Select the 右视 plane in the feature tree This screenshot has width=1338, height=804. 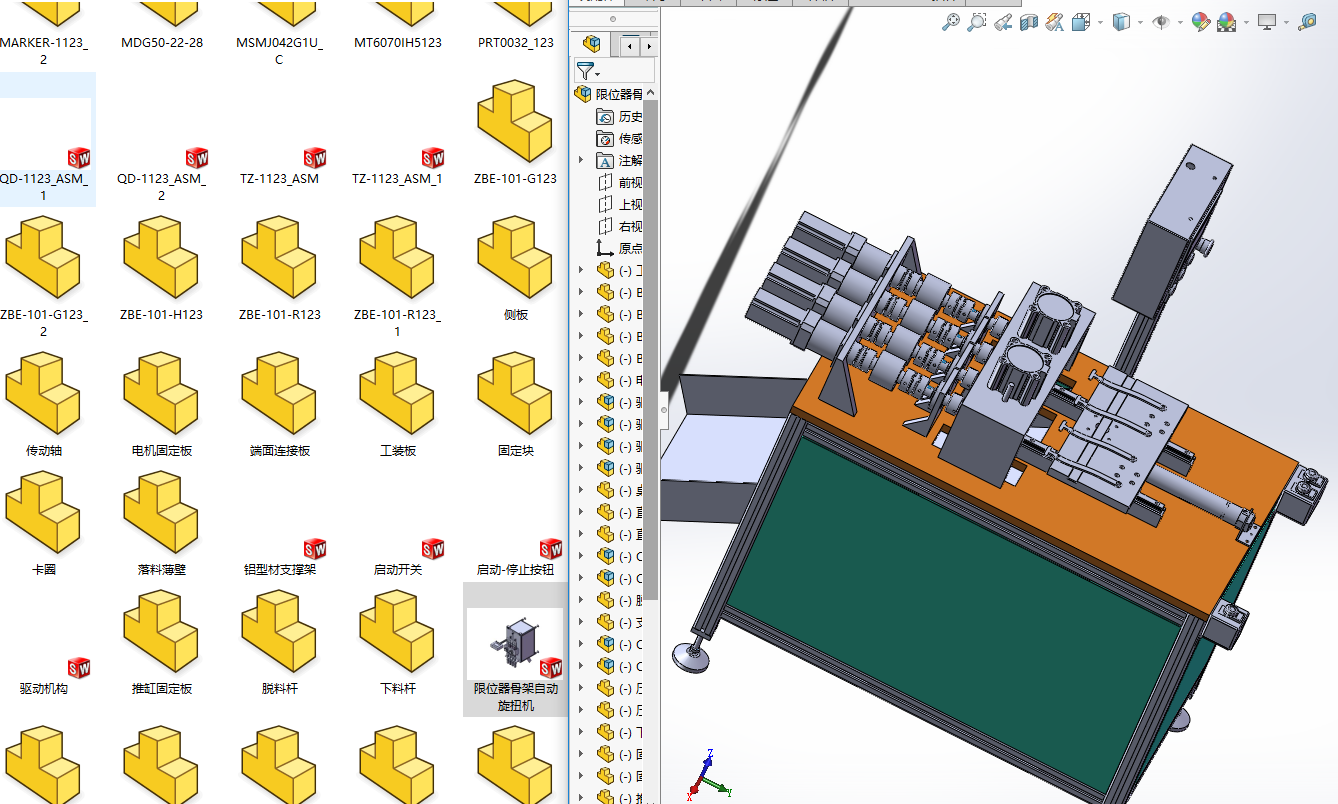[619, 226]
